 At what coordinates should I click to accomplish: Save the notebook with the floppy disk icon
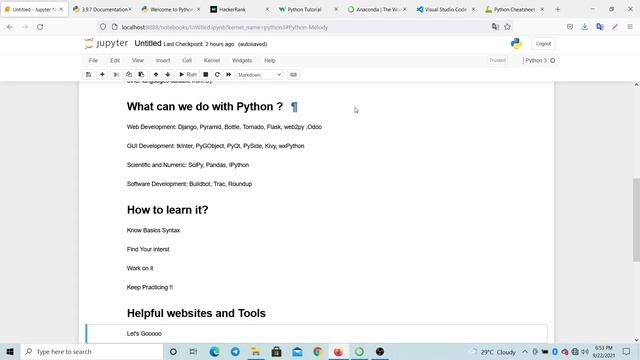88,75
